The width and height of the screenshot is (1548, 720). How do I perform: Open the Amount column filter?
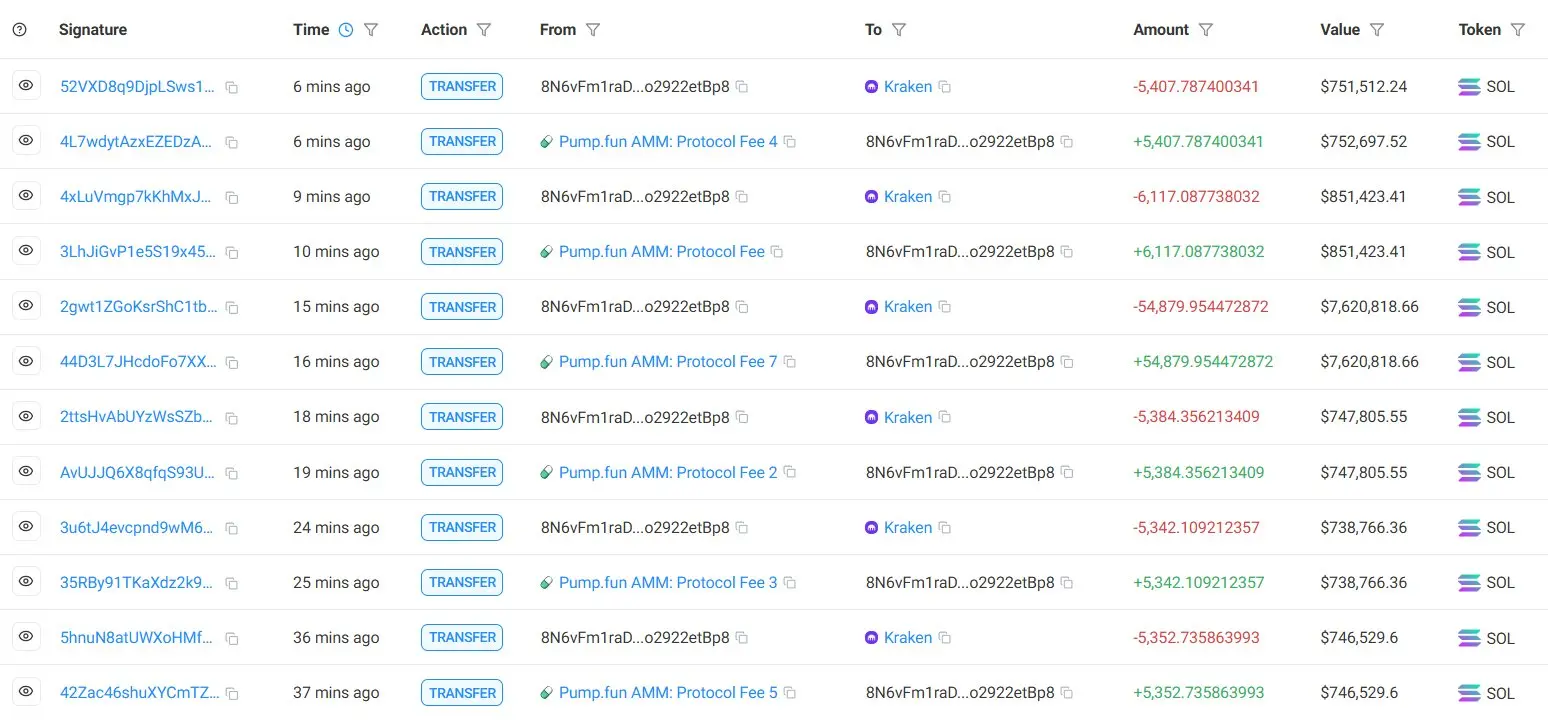tap(1205, 30)
